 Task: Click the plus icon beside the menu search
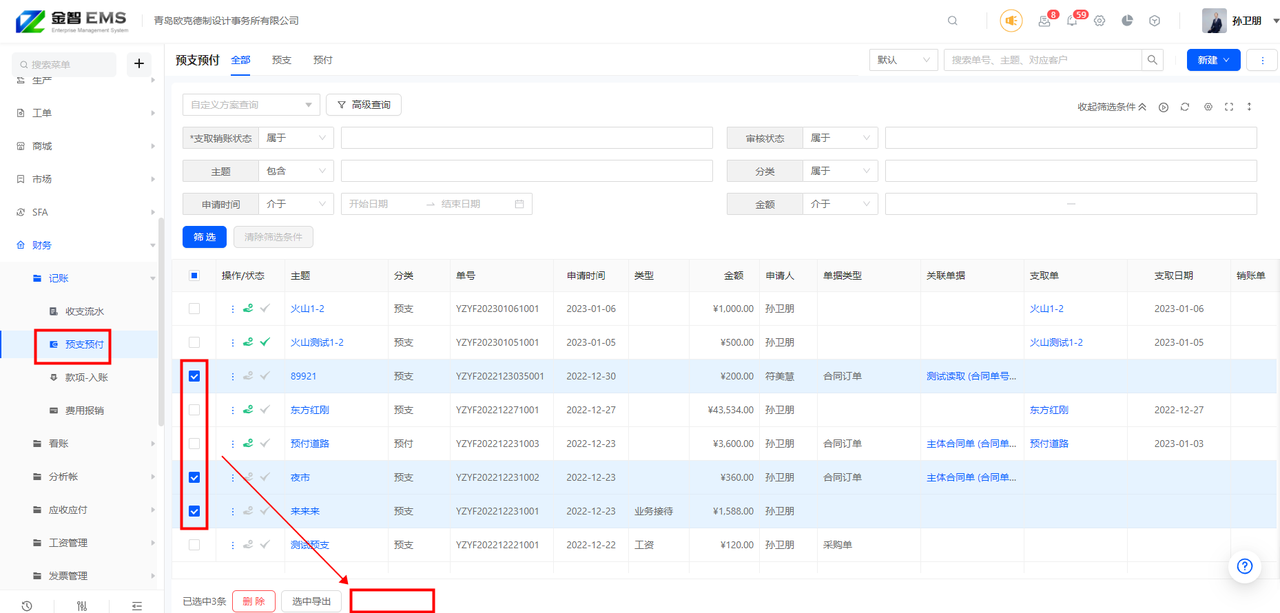[x=139, y=64]
